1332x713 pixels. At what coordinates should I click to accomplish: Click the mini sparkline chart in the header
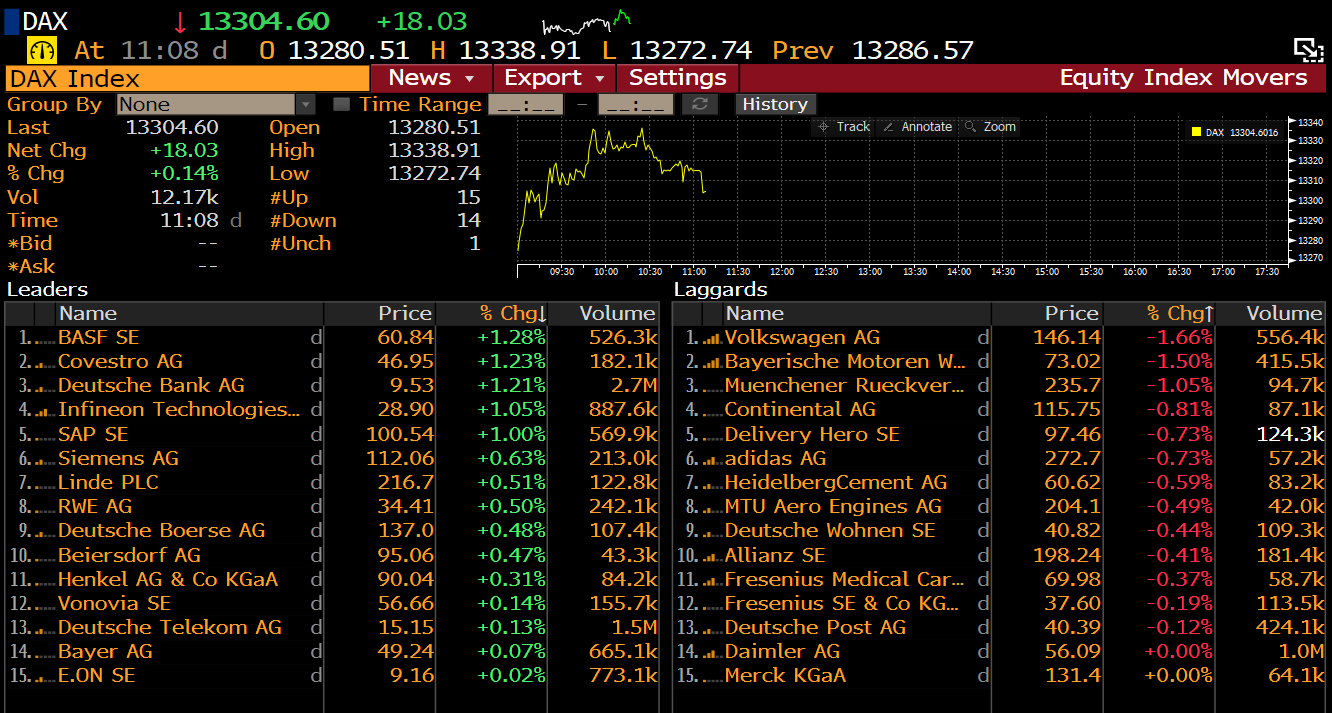pyautogui.click(x=587, y=22)
